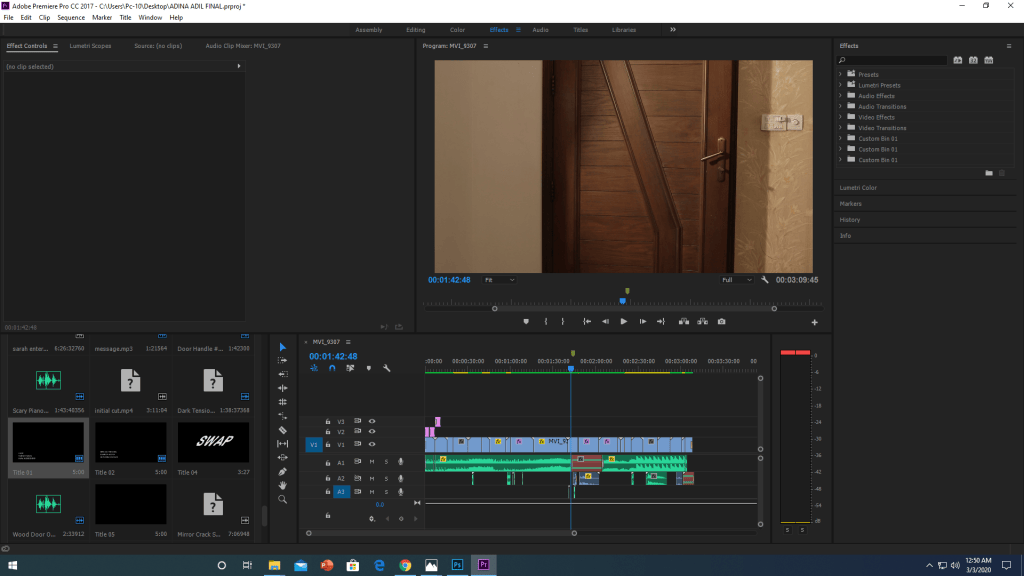Expand the Audio Transitions folder
This screenshot has height=576, width=1024.
tap(840, 106)
